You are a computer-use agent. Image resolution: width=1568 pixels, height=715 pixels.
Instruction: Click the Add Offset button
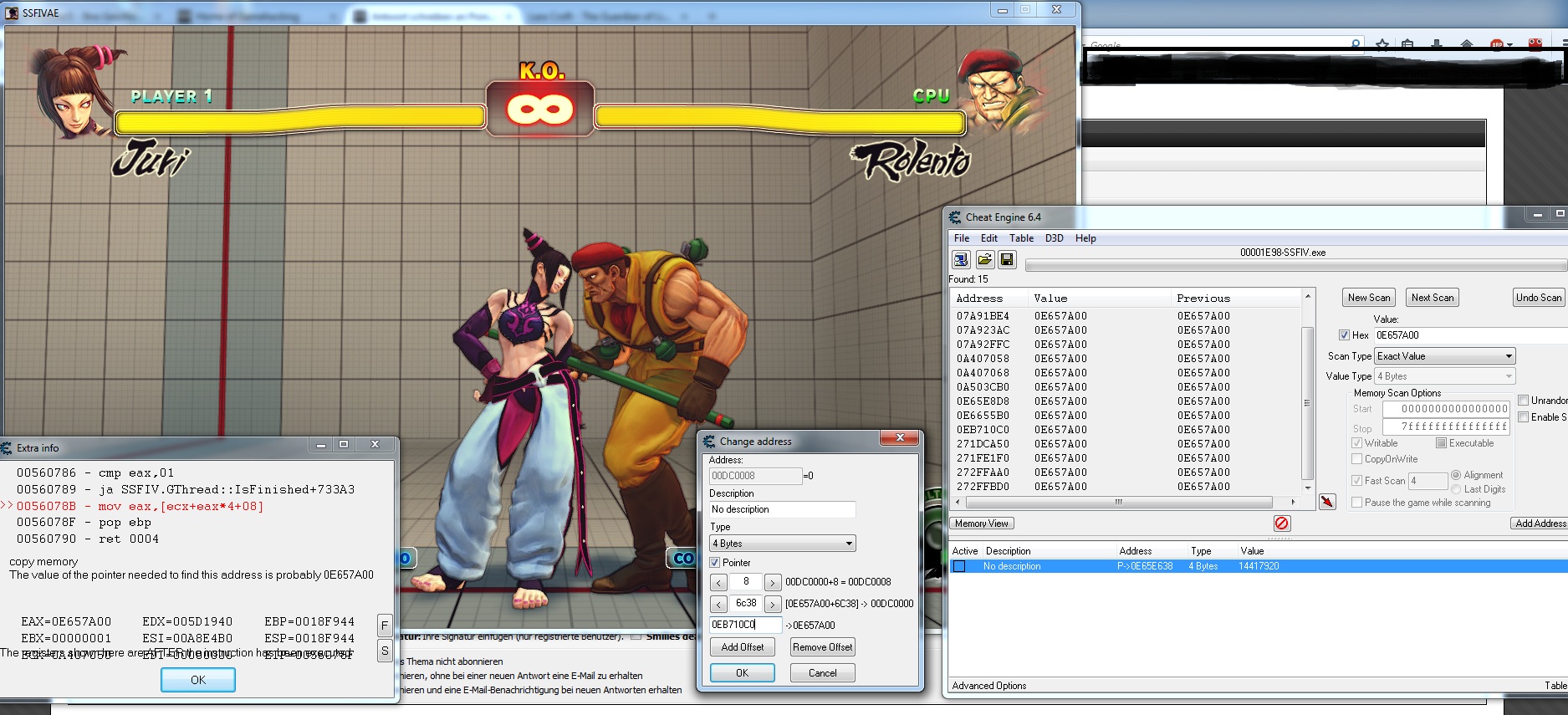pos(743,647)
